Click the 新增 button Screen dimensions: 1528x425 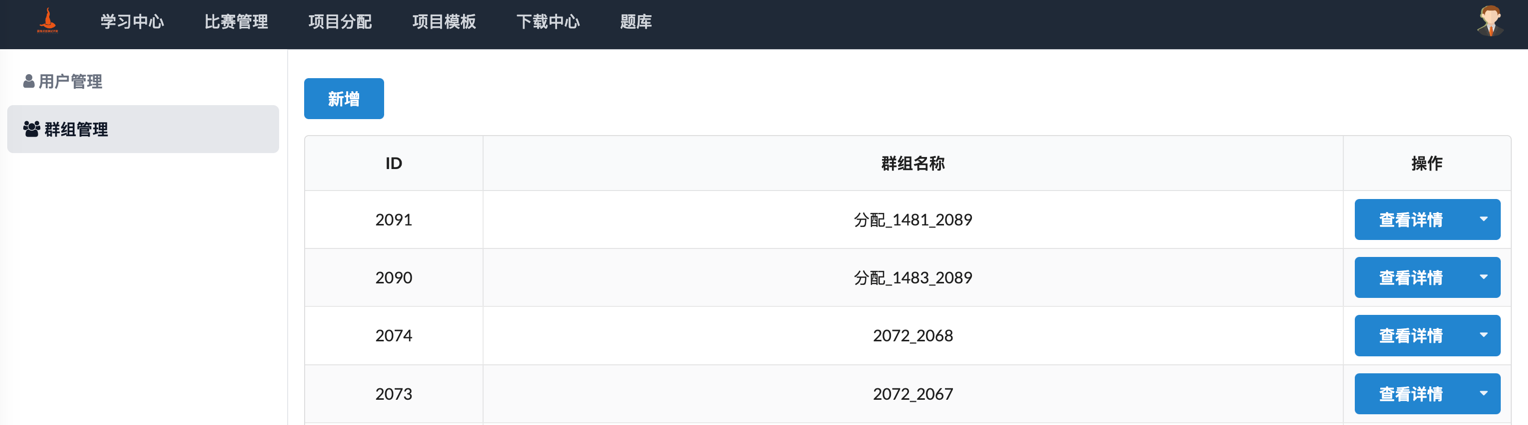(x=344, y=99)
